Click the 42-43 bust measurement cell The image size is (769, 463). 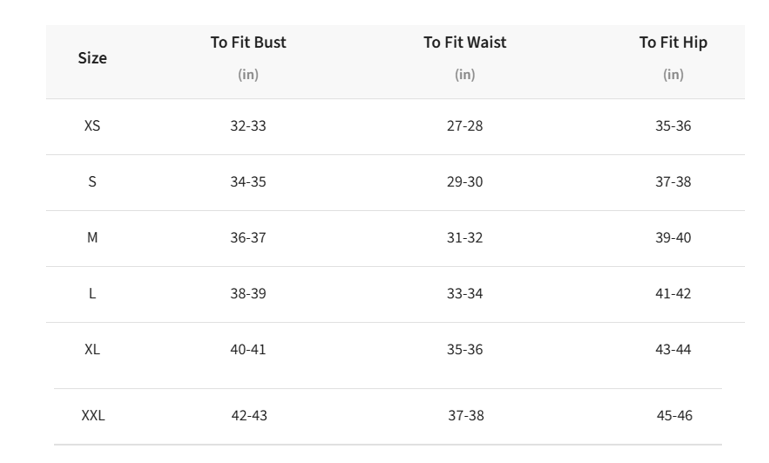coord(249,415)
